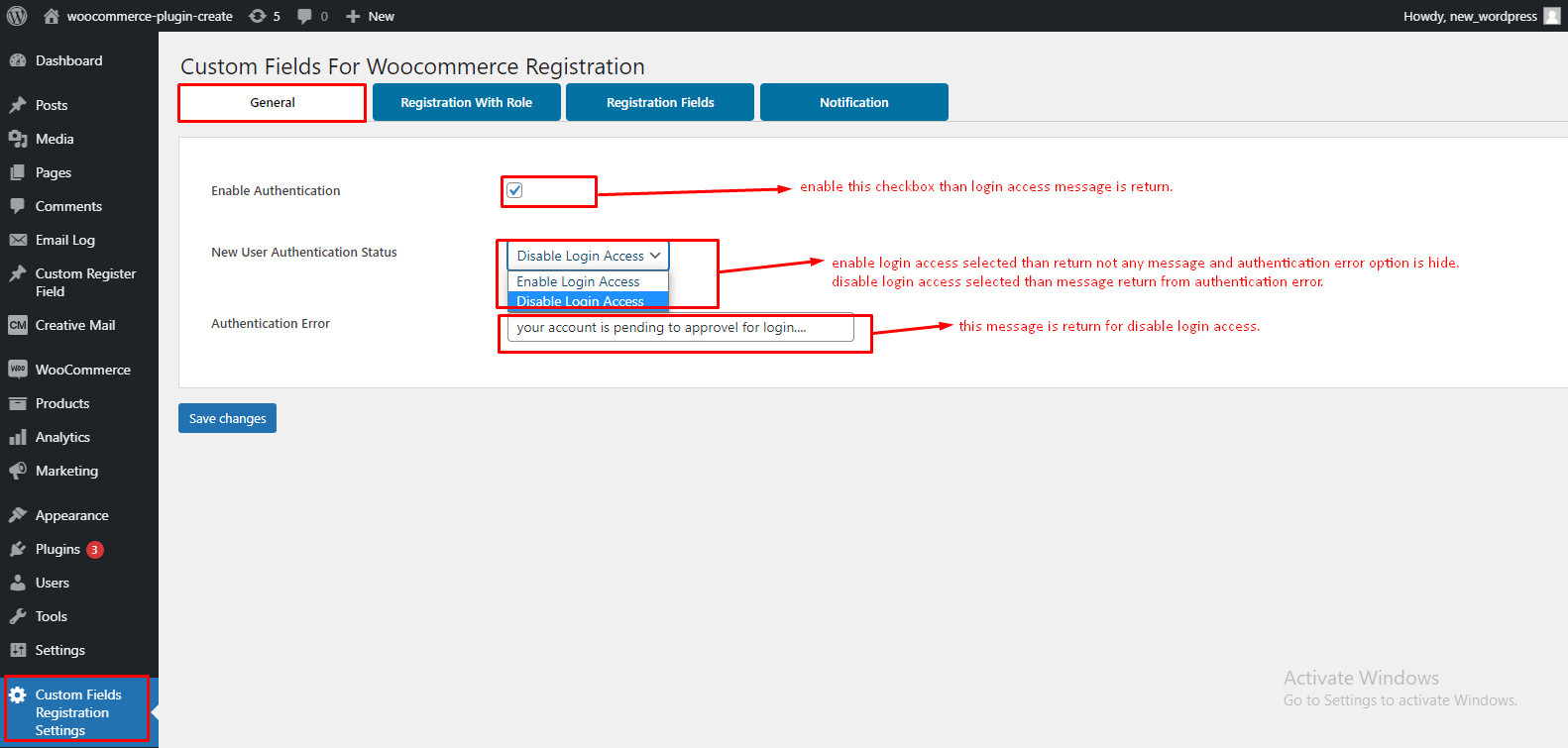
Task: Click the Authentication Error label text
Action: click(x=271, y=323)
